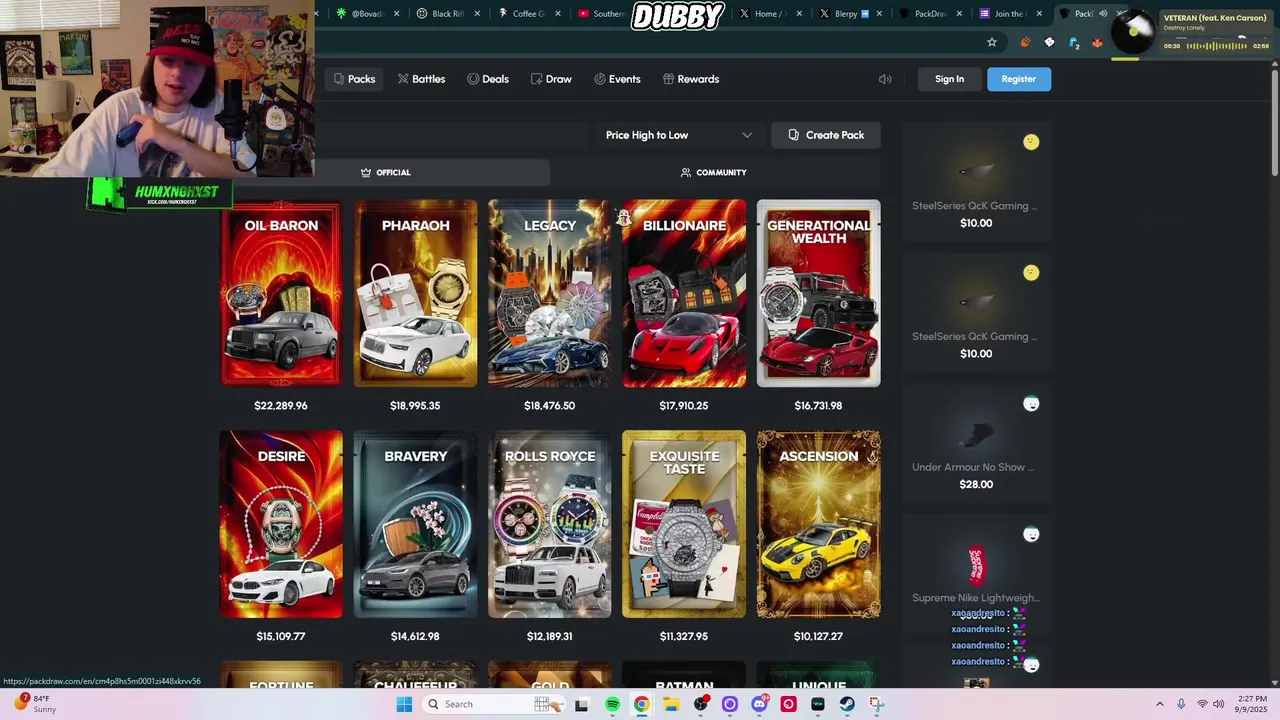
Task: Click the Sign In button
Action: click(x=949, y=79)
